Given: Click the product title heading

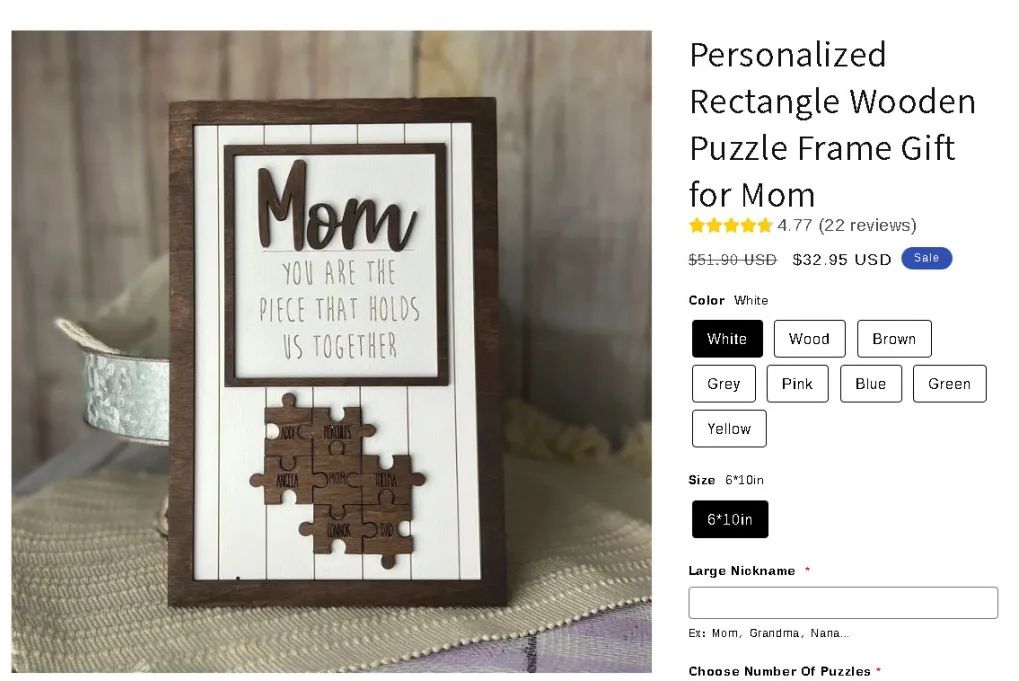Looking at the screenshot, I should point(832,124).
